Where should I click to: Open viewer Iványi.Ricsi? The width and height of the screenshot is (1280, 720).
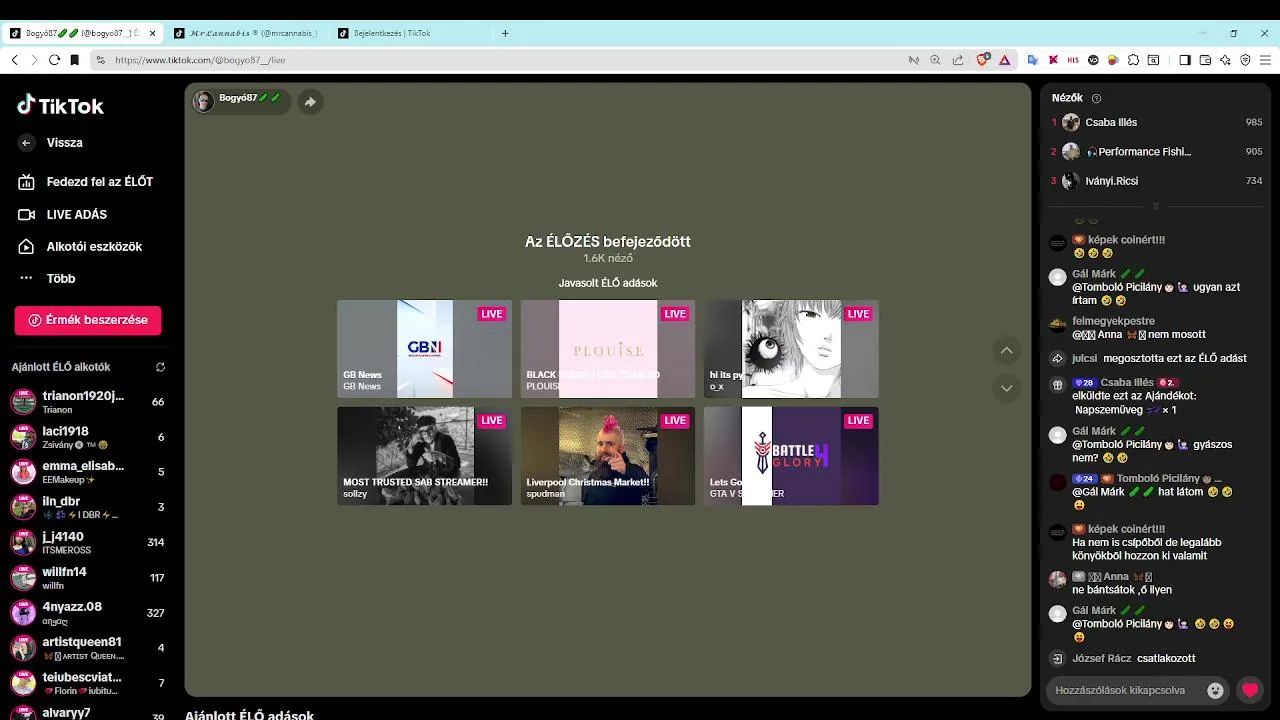(1157, 181)
